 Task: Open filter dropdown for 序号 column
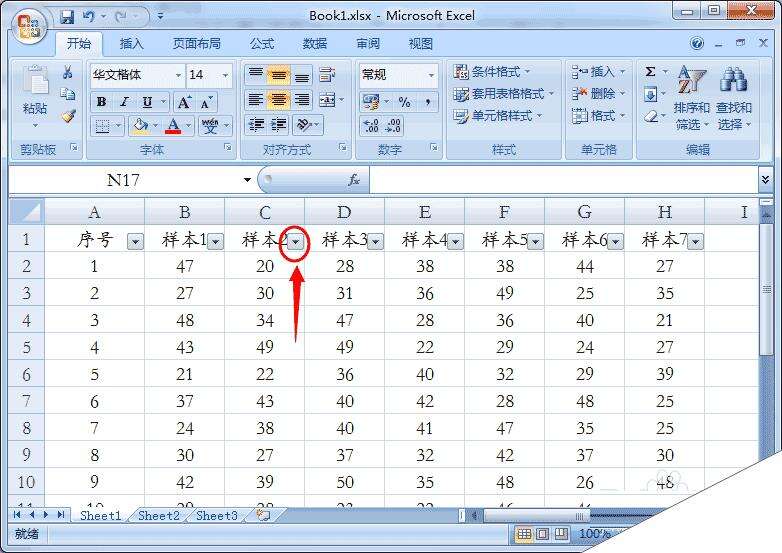click(x=135, y=242)
